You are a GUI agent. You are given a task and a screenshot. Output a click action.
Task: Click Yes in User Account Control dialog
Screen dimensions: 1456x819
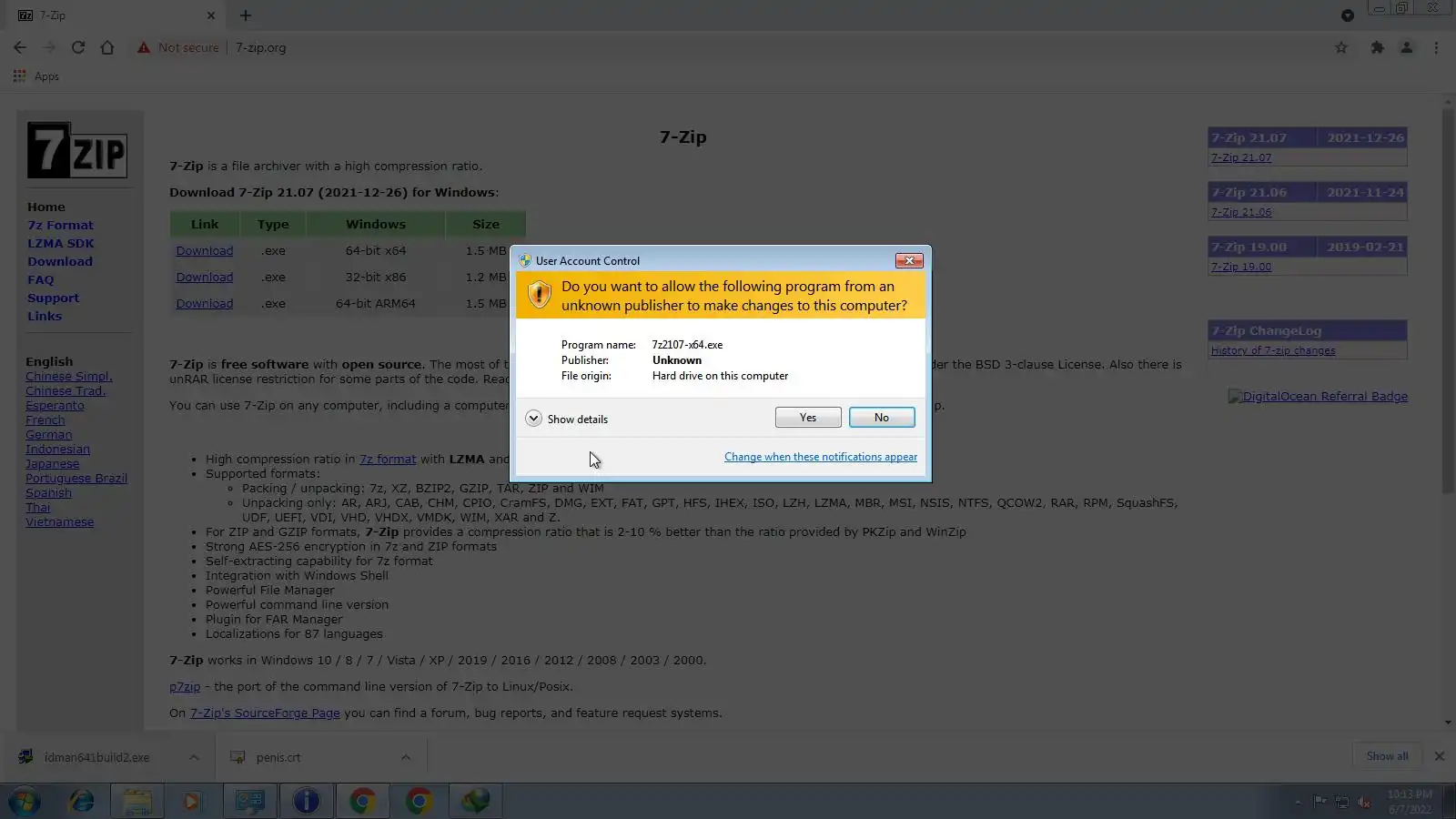click(x=808, y=418)
